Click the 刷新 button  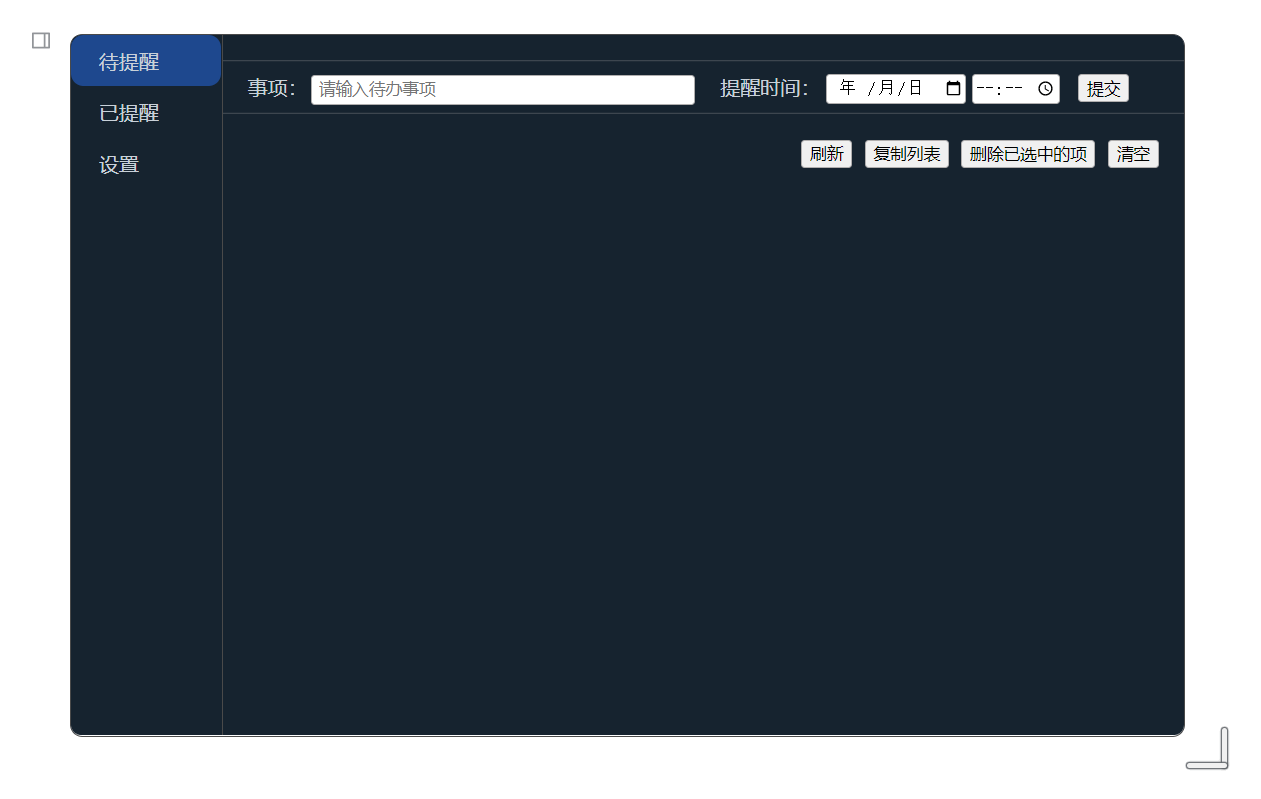(x=826, y=154)
